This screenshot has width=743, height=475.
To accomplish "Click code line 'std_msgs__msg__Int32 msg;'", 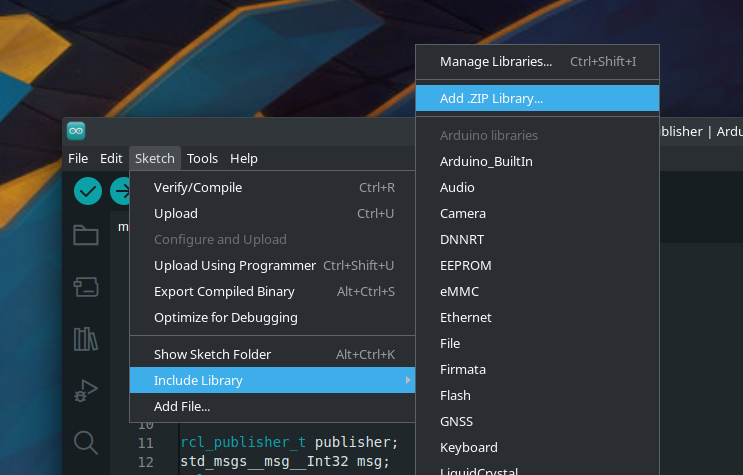I will pyautogui.click(x=285, y=461).
